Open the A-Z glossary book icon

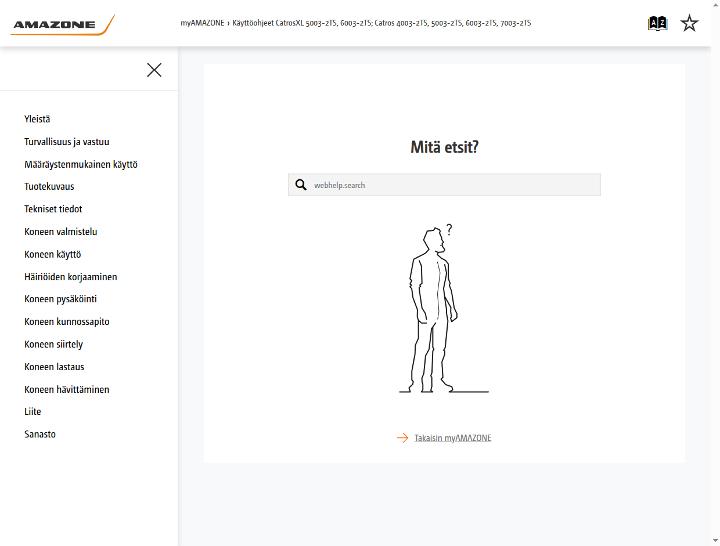click(x=657, y=23)
